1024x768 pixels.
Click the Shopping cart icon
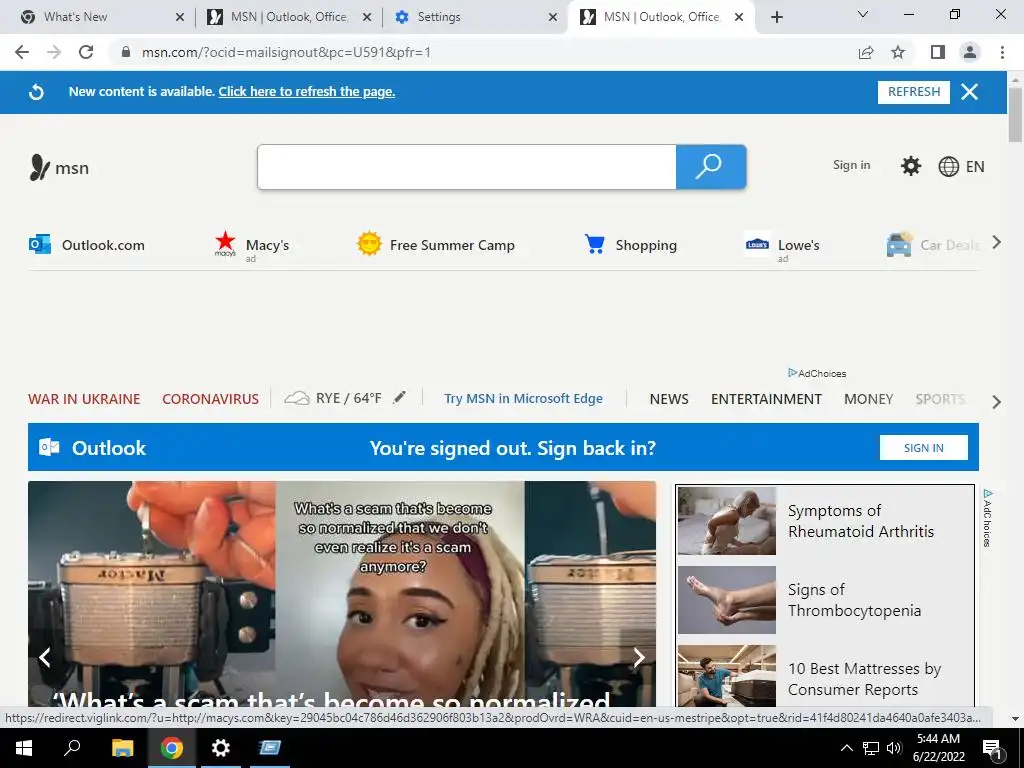point(594,244)
